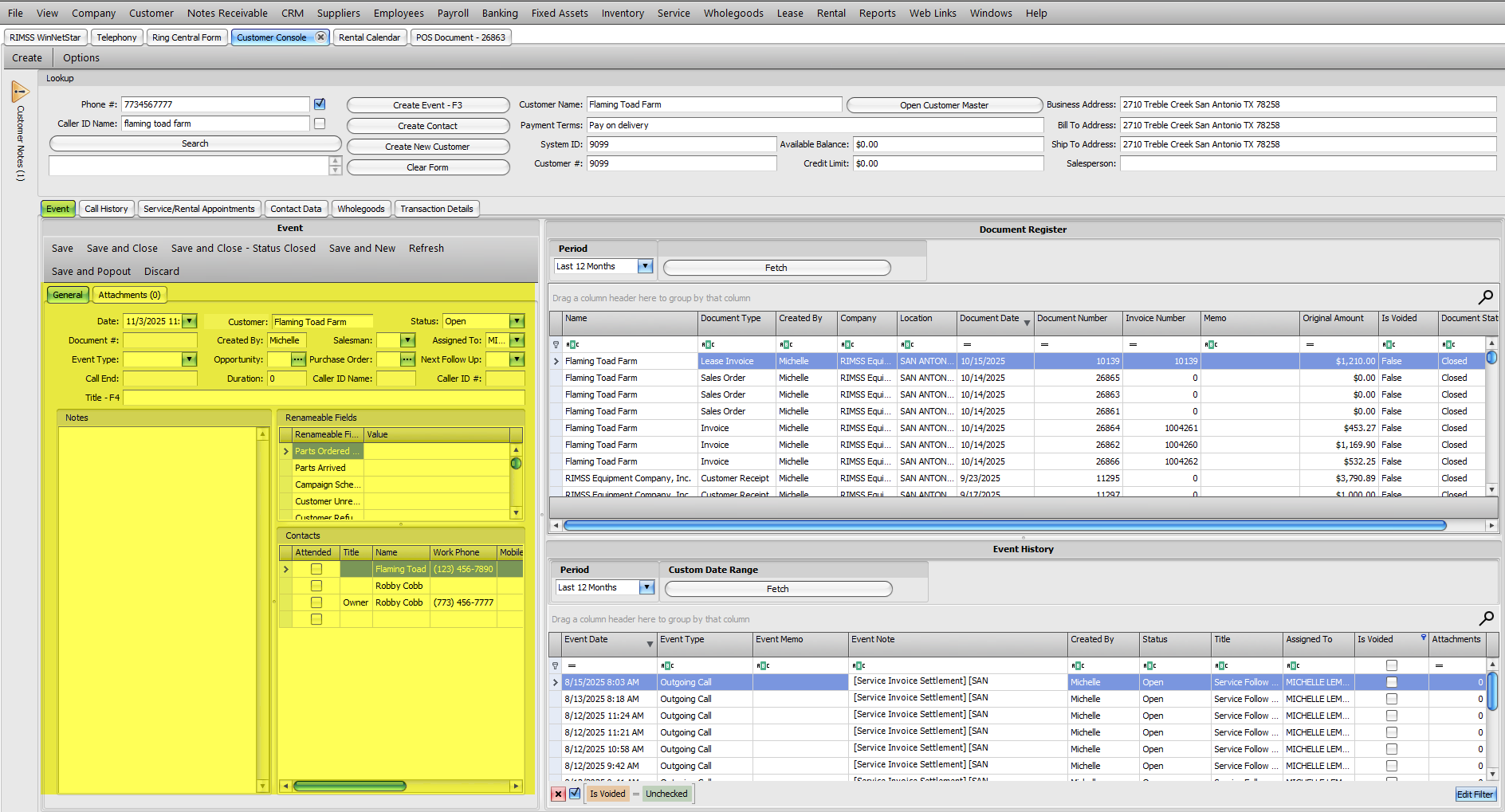
Task: Close the Customer Console tab with X
Action: (x=320, y=37)
